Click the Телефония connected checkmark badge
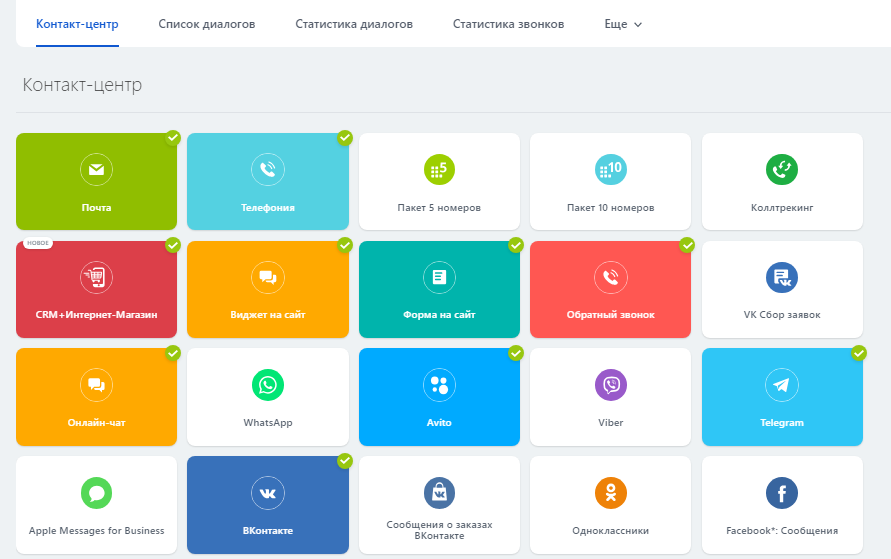891x559 pixels. 345,138
